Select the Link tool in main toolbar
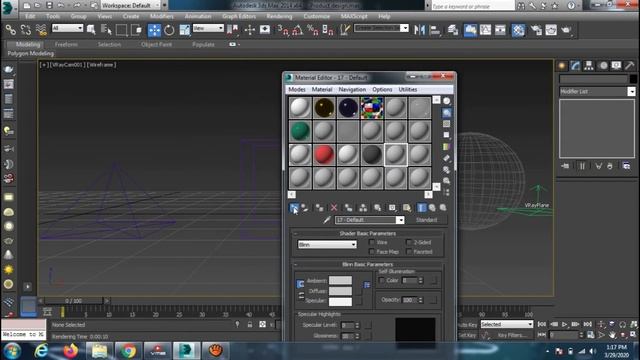This screenshot has width=640, height=360. (11, 30)
